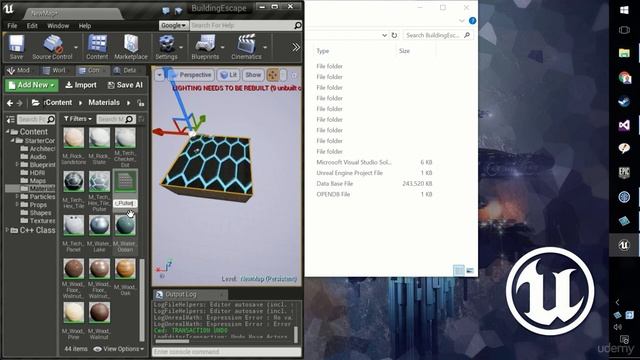Screen dimensions: 640x360
Task: Click the help search magnifier icon
Action: [x=298, y=25]
